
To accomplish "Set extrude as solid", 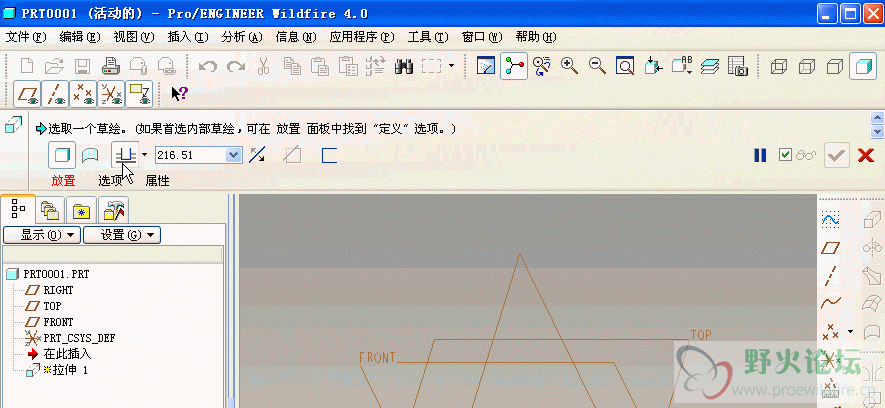I will point(62,155).
